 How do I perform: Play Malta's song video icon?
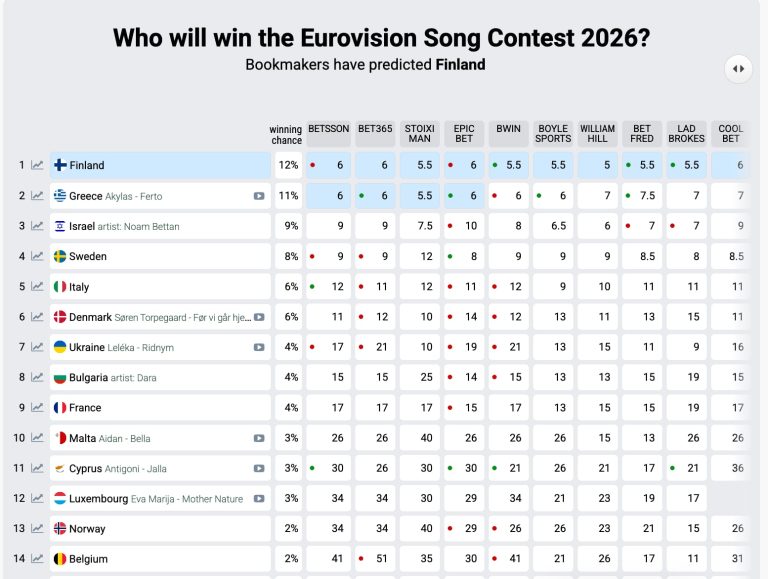coord(259,438)
